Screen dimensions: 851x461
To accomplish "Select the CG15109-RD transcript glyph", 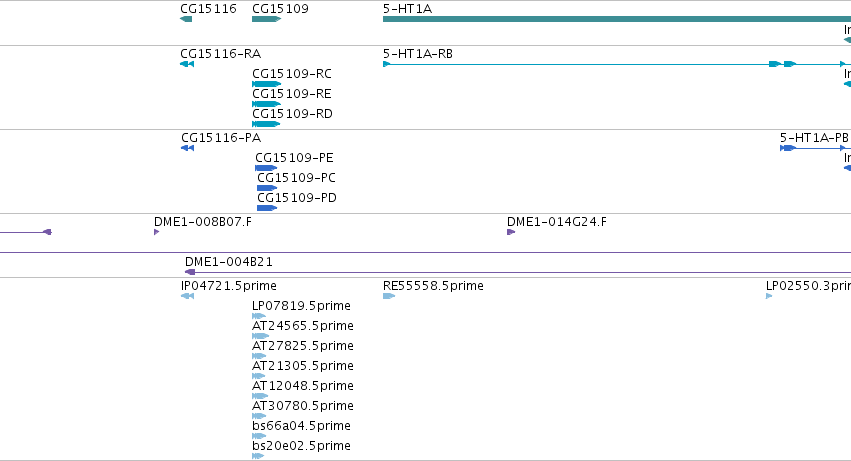I will (266, 124).
